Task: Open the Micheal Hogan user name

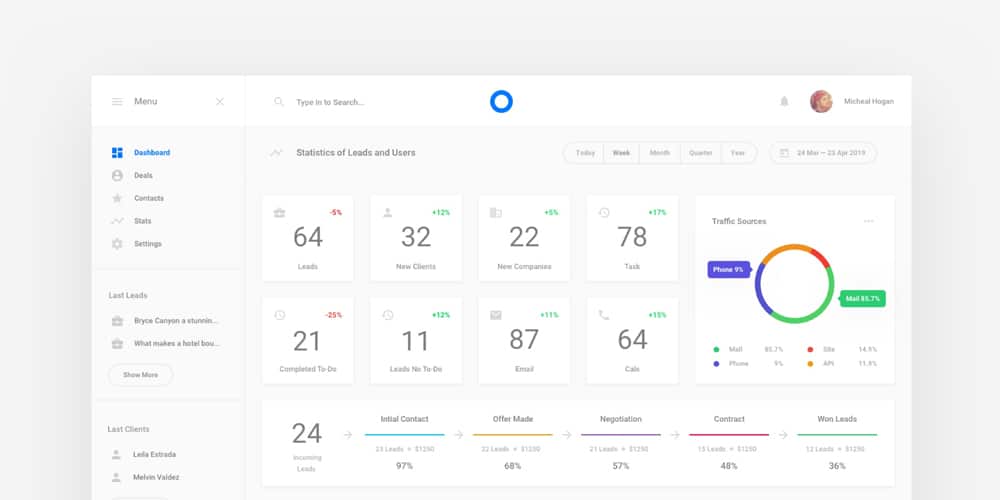Action: click(x=869, y=101)
